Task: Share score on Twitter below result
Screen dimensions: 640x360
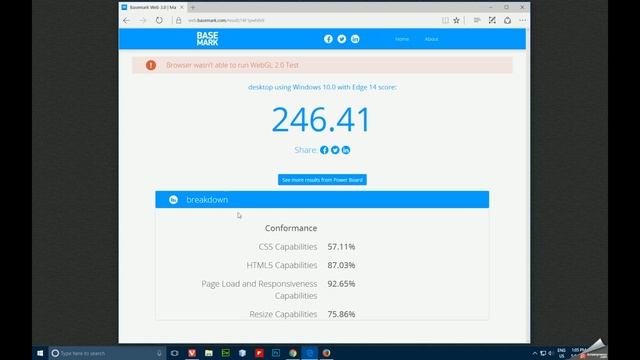Action: [x=335, y=150]
